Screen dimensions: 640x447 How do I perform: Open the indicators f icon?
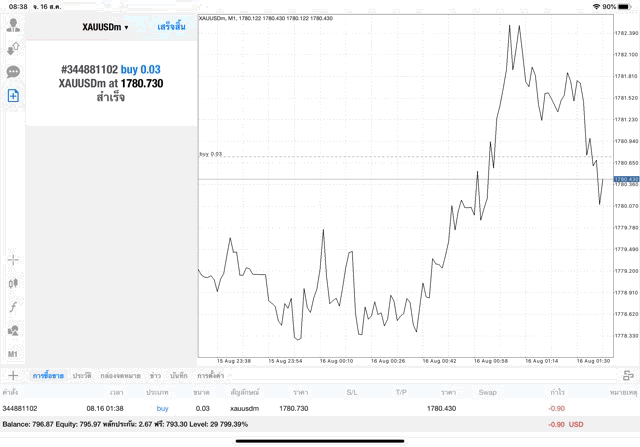[x=13, y=307]
